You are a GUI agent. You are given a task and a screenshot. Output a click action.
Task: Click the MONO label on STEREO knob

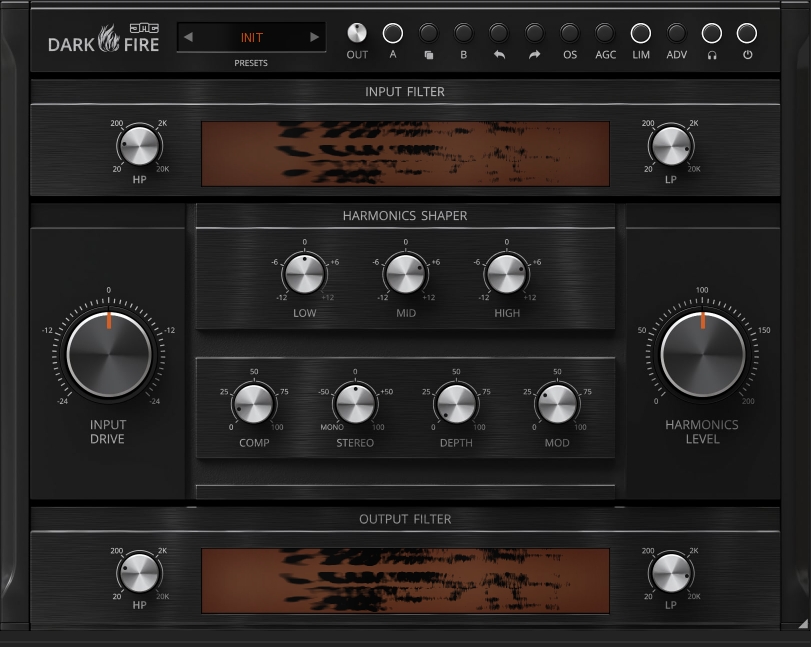click(332, 427)
